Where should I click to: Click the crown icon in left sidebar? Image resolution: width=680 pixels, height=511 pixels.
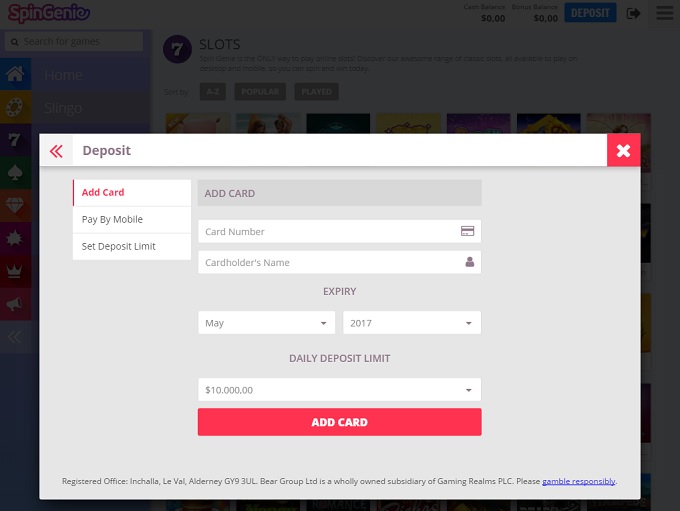(x=15, y=270)
